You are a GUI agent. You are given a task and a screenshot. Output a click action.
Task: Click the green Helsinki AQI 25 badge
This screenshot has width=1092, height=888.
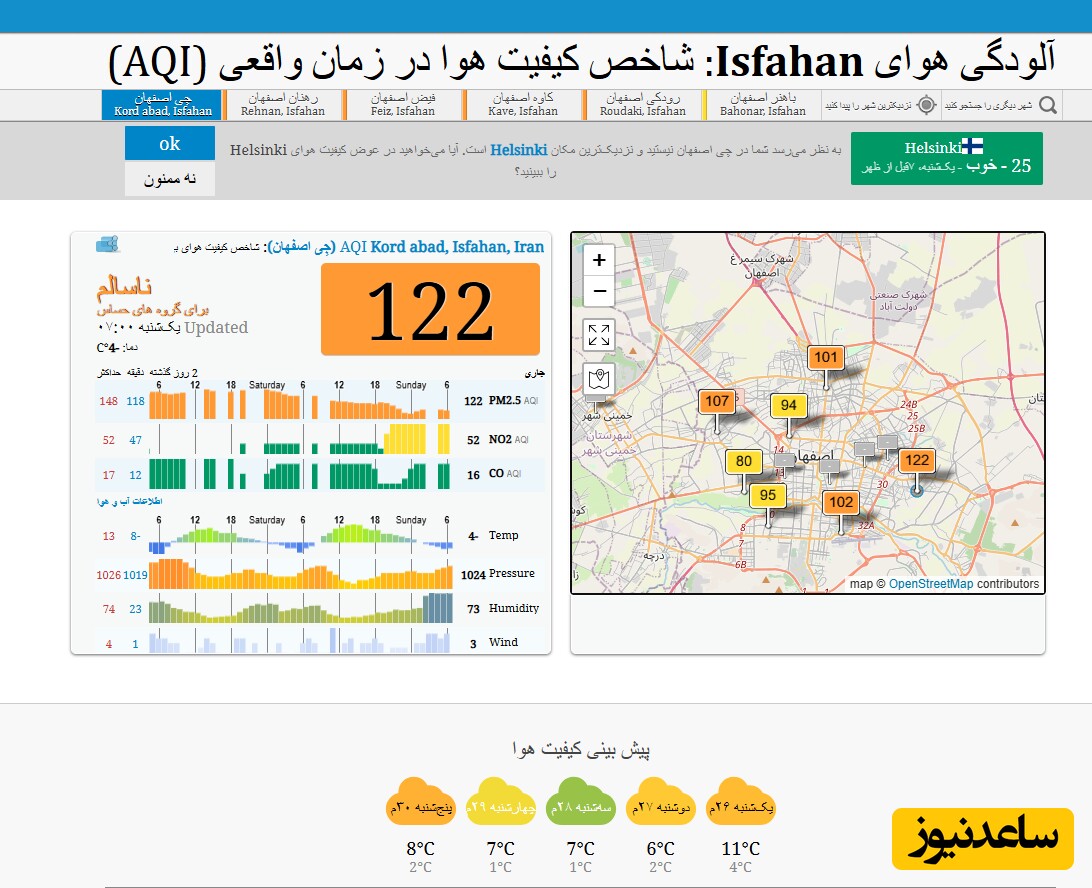click(x=946, y=158)
